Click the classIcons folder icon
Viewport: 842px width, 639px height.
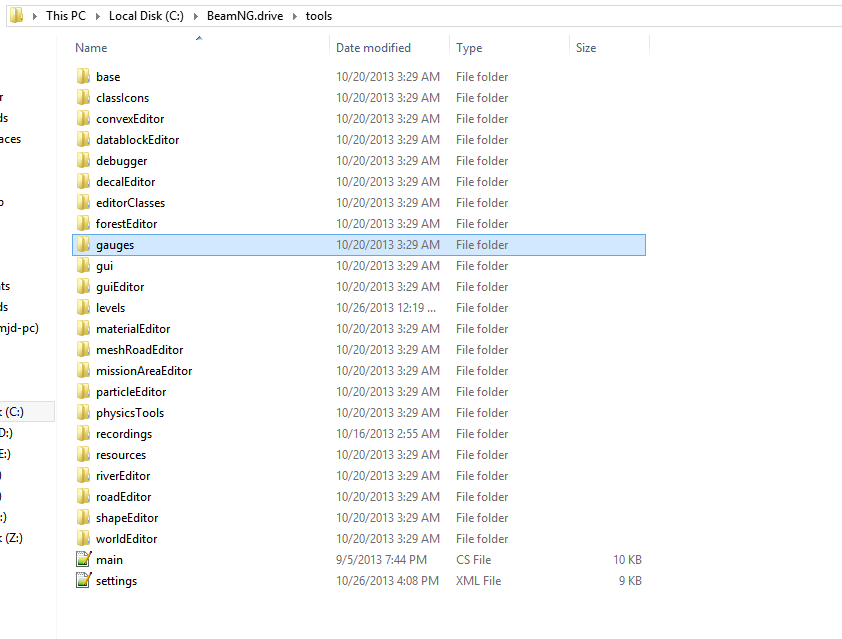coord(83,97)
